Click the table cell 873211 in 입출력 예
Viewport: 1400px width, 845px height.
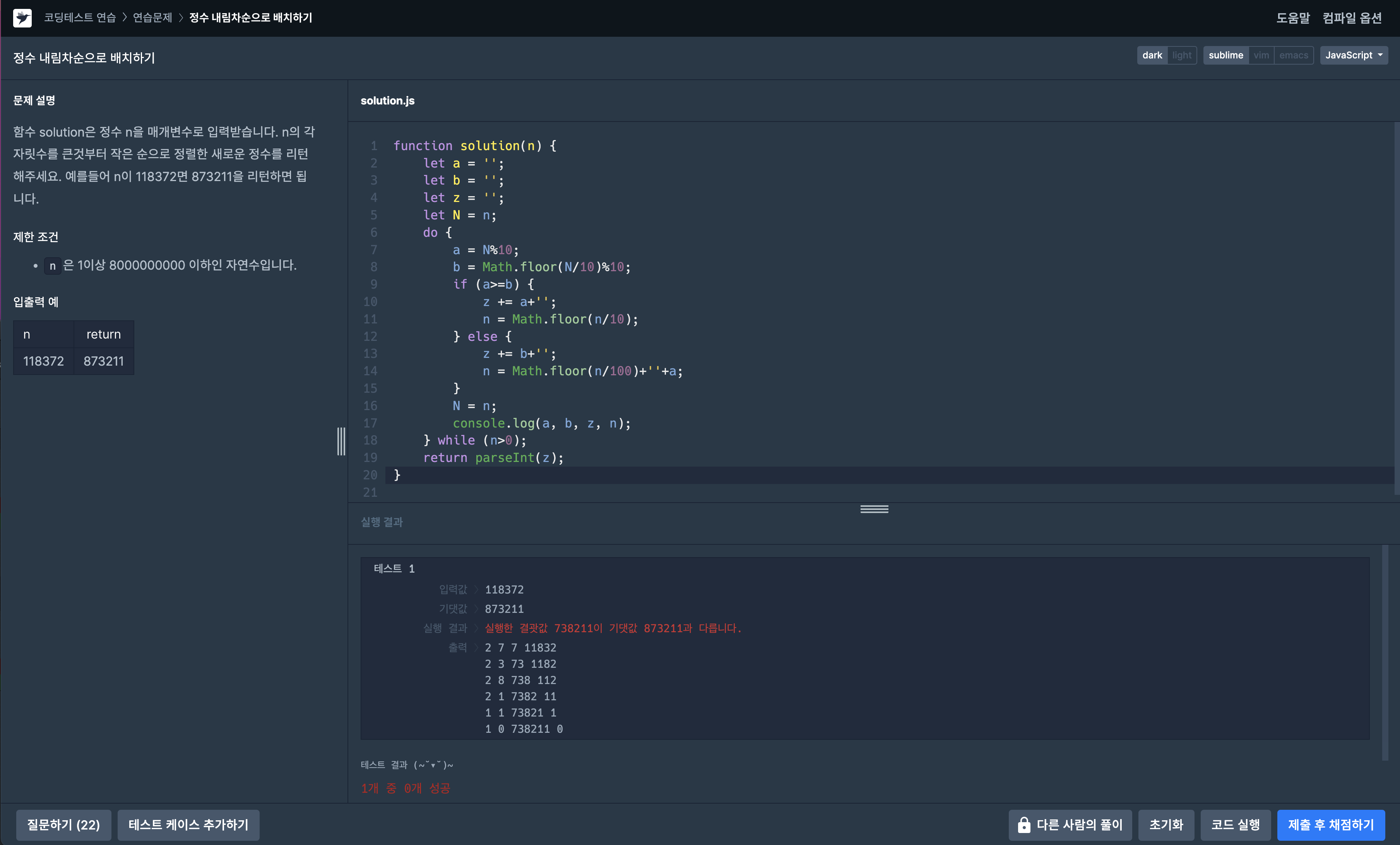click(x=103, y=361)
